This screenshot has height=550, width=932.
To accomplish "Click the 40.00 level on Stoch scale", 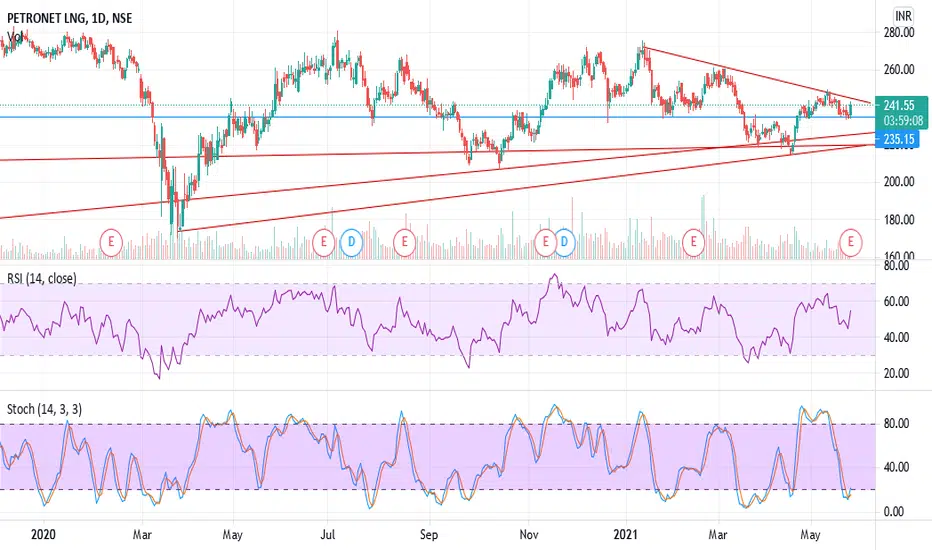I will (896, 467).
